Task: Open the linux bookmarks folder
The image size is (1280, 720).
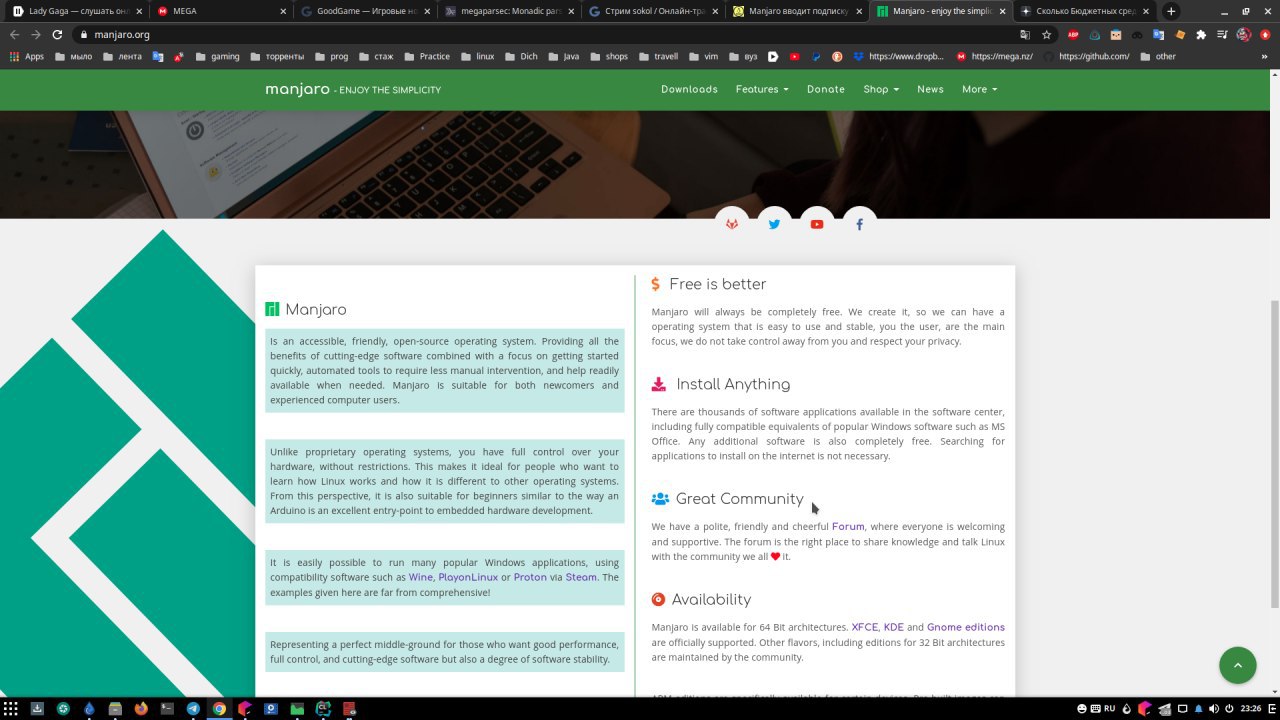Action: pyautogui.click(x=477, y=56)
